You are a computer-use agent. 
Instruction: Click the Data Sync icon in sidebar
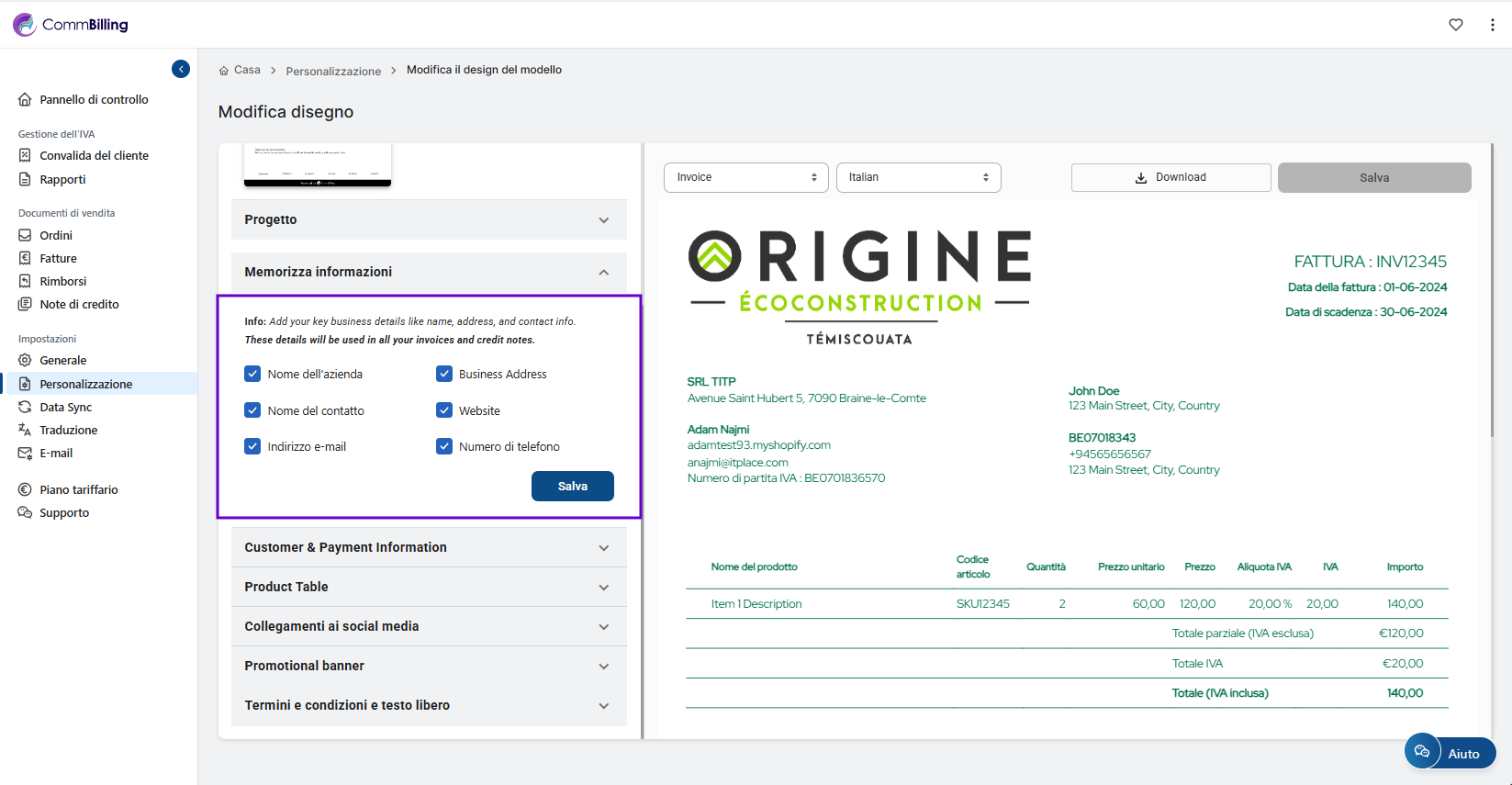[x=25, y=407]
